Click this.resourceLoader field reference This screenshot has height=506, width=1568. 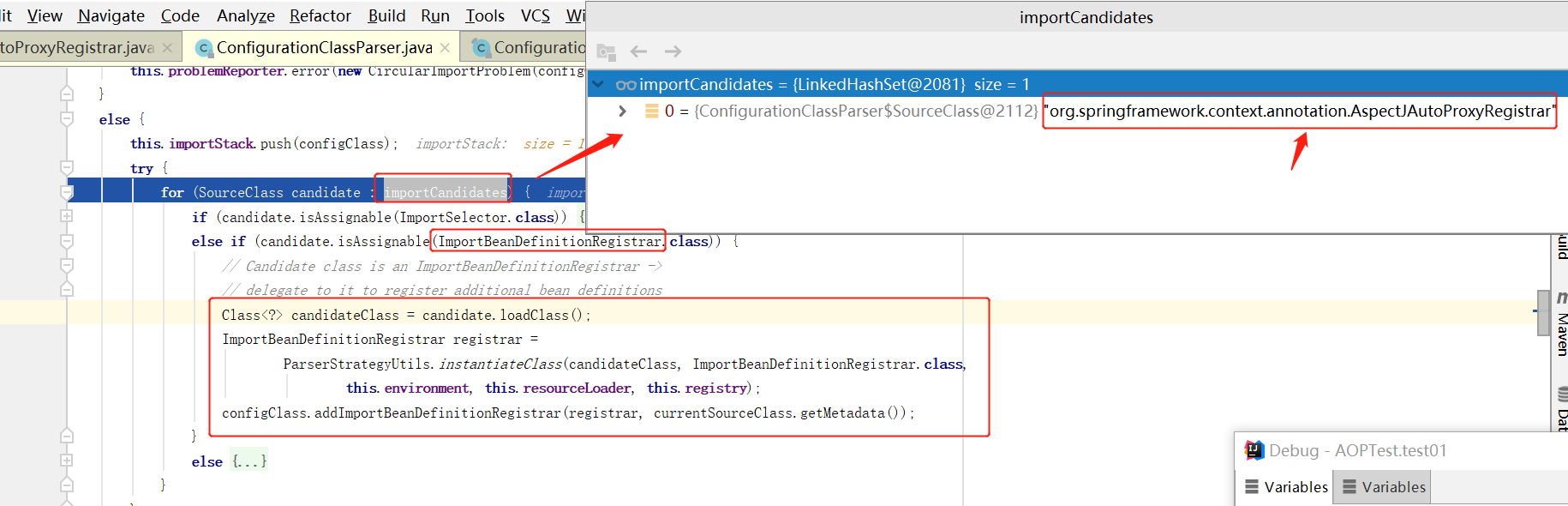559,388
